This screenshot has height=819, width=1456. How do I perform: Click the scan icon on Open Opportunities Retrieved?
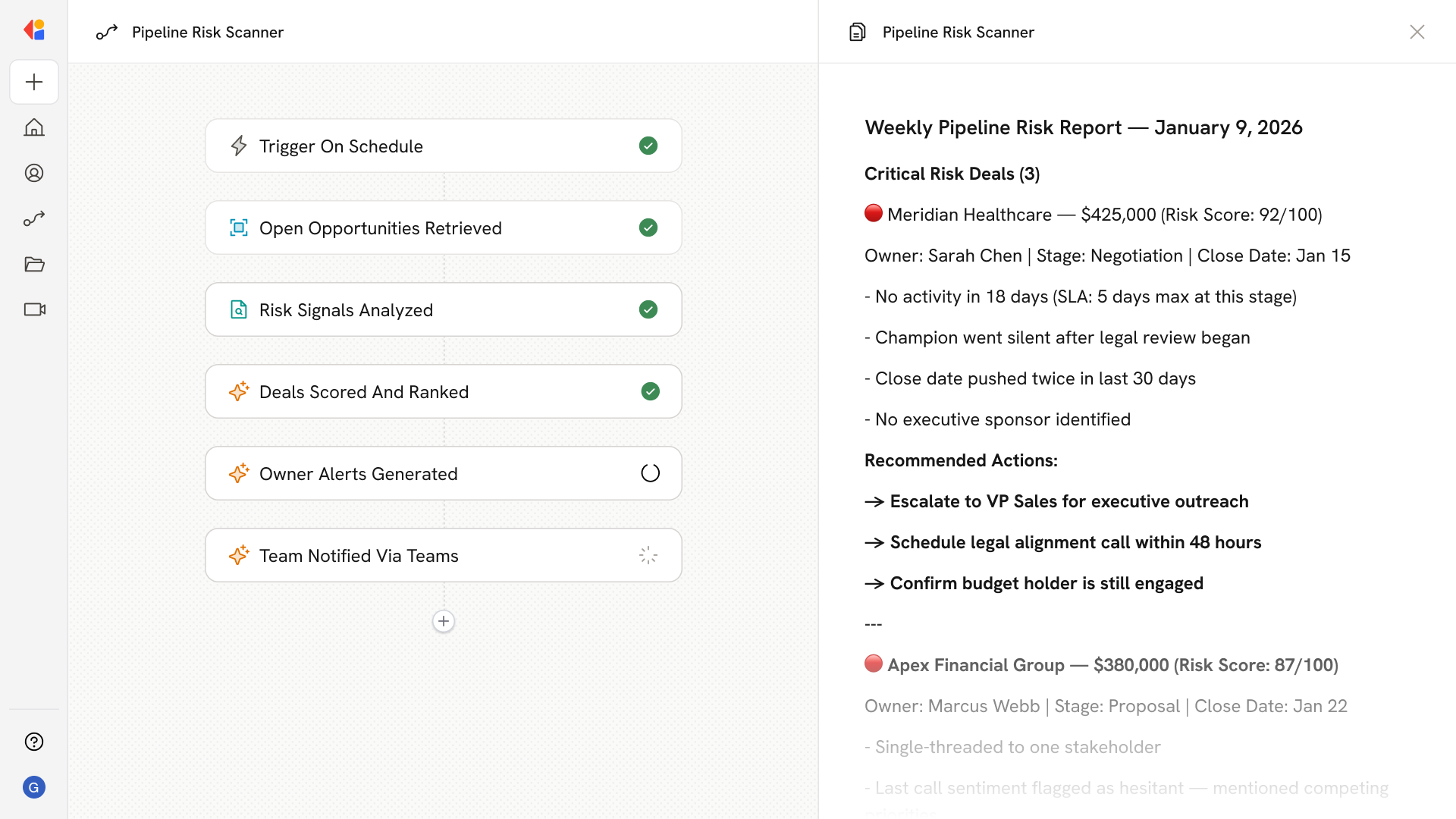coord(239,227)
